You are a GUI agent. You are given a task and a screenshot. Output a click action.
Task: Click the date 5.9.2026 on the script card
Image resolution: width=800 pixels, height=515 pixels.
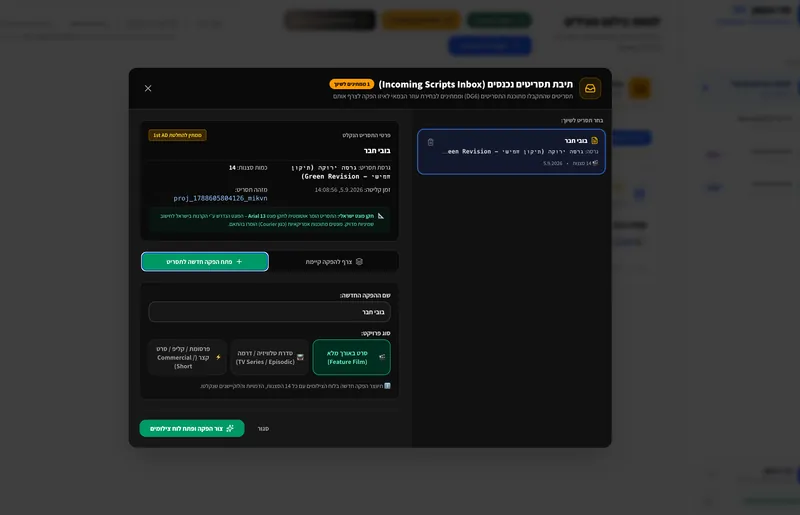click(x=553, y=163)
